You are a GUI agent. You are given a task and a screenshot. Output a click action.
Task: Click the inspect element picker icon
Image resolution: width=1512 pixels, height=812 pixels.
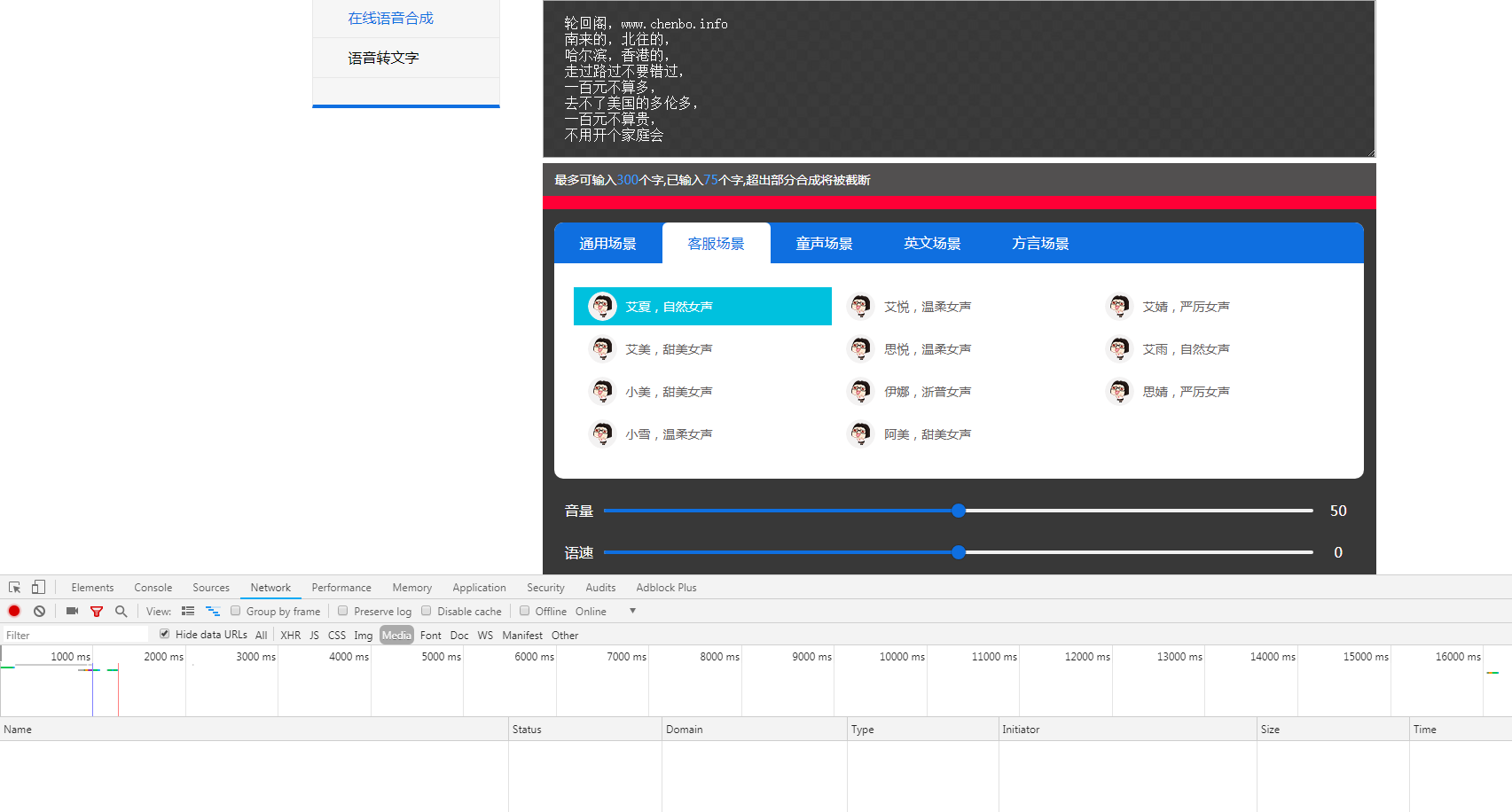pos(14,588)
